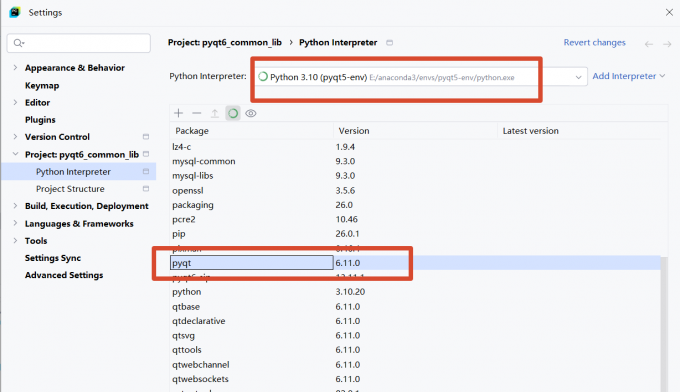Click Revert changes link
The height and width of the screenshot is (392, 680).
(x=594, y=42)
